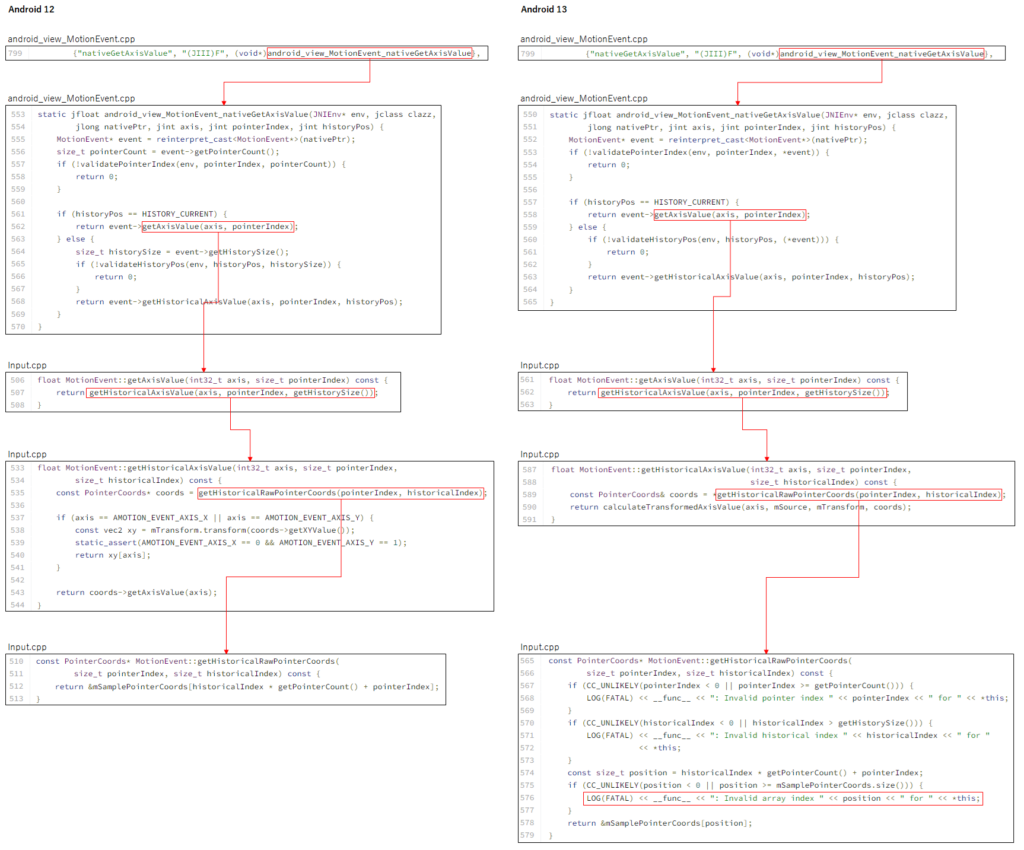
Task: Click "return coords->getAxisValue(axis);" line
Action: click(136, 592)
